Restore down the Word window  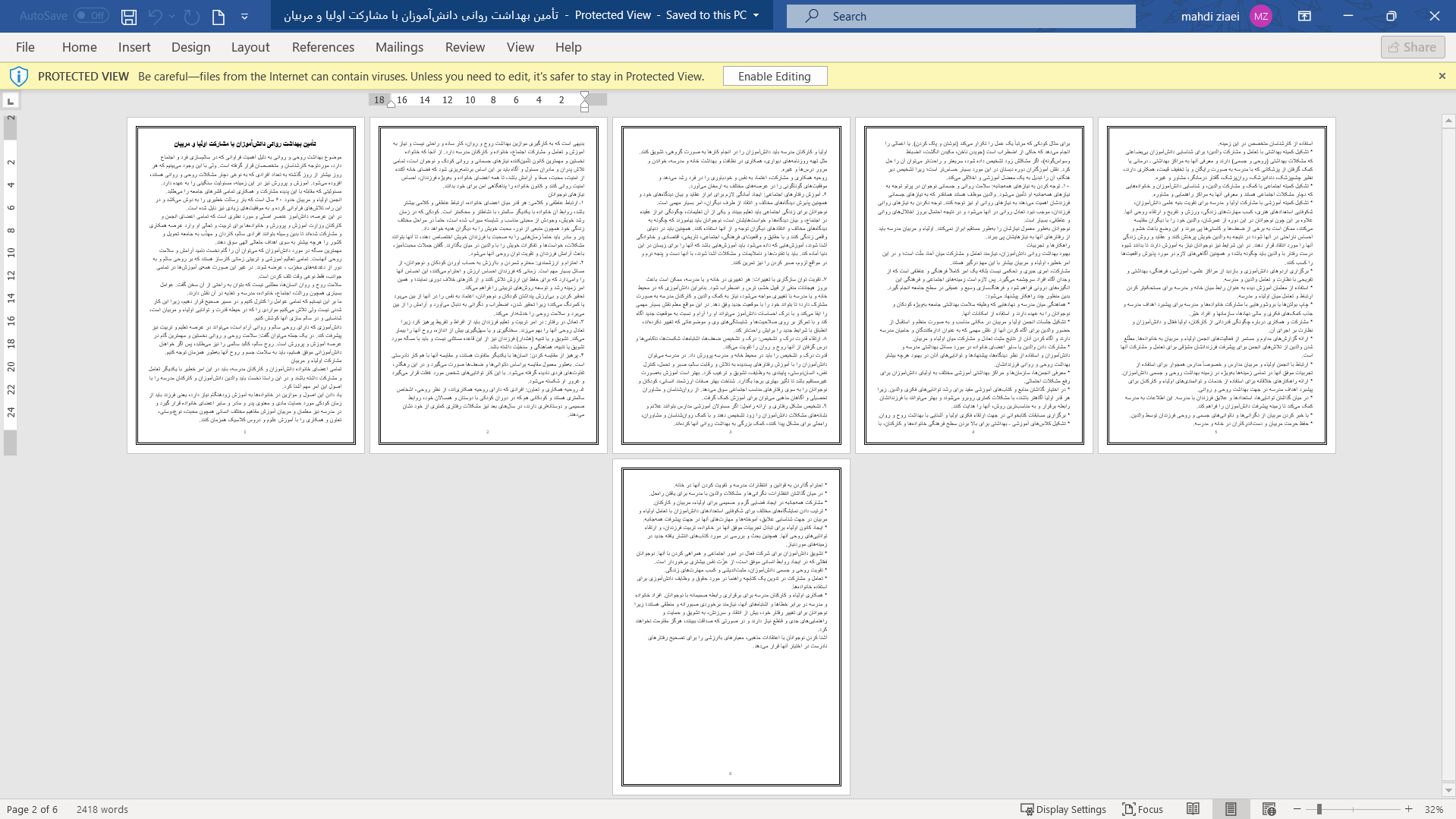1392,16
